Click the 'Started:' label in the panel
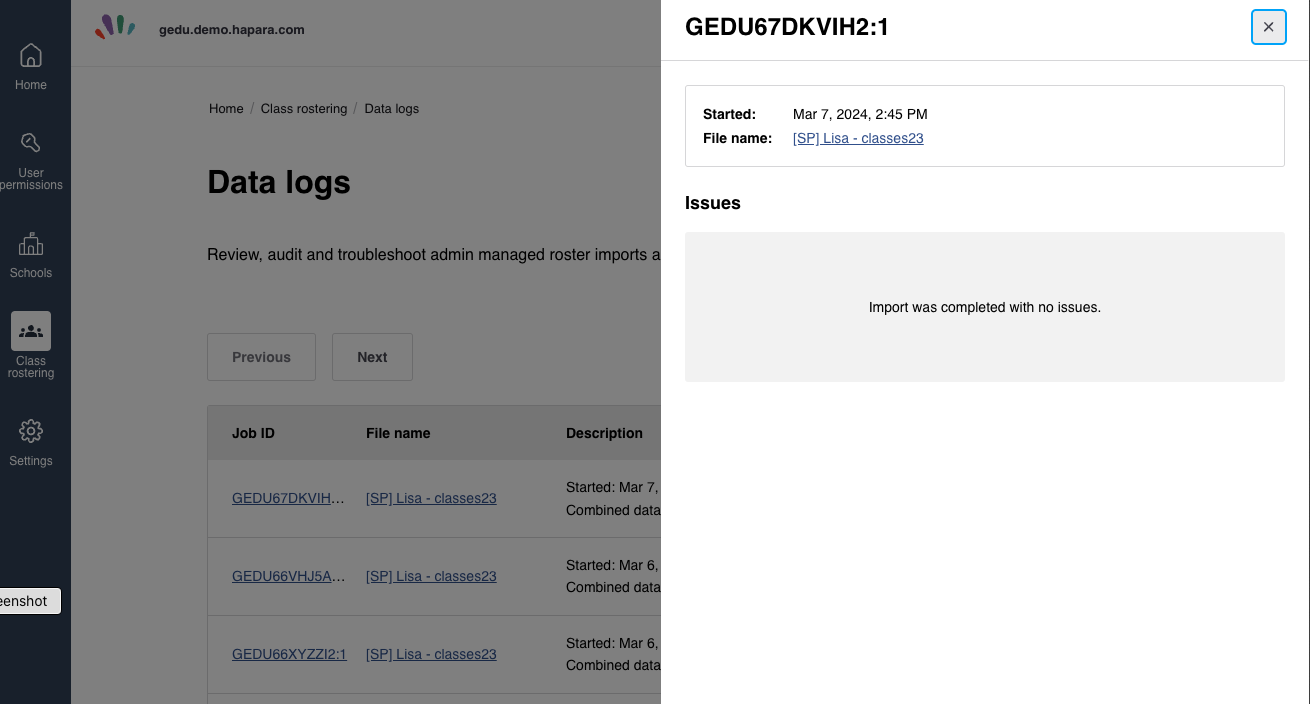The image size is (1310, 704). coord(729,114)
